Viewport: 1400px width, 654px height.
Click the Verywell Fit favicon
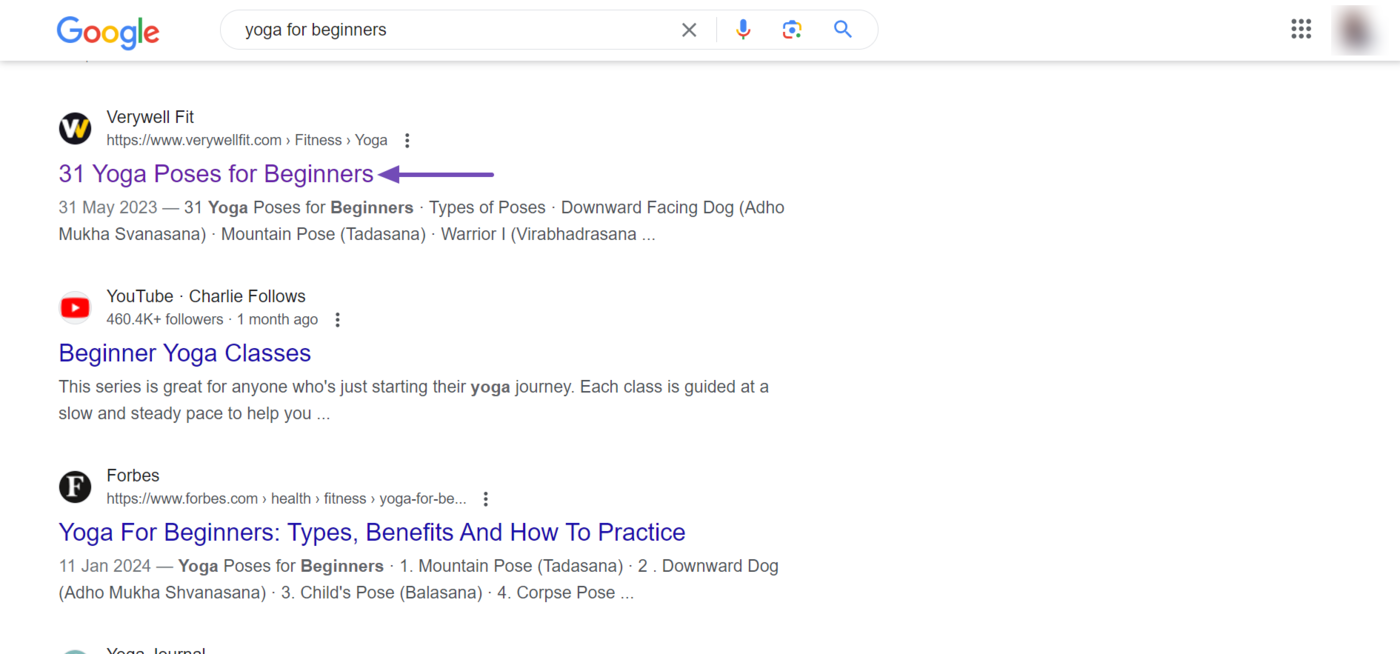pos(75,128)
